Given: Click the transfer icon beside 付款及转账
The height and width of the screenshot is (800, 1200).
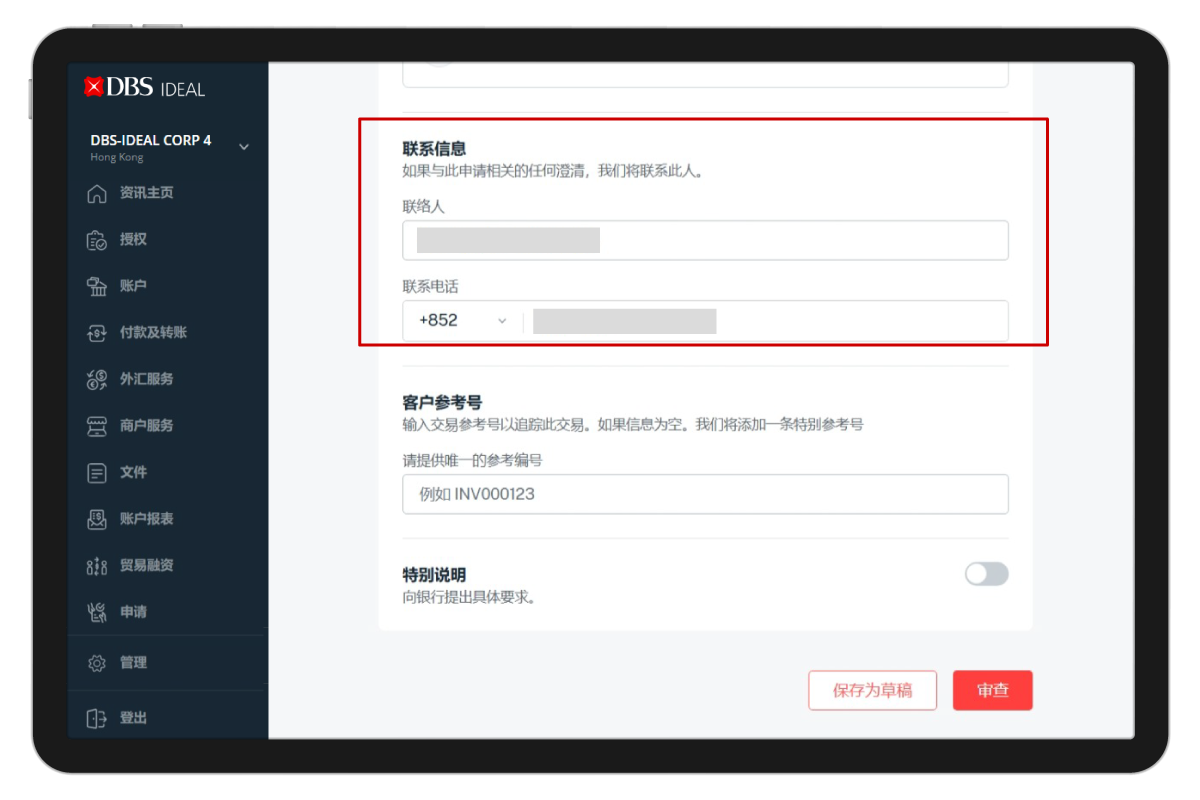Looking at the screenshot, I should [x=97, y=333].
